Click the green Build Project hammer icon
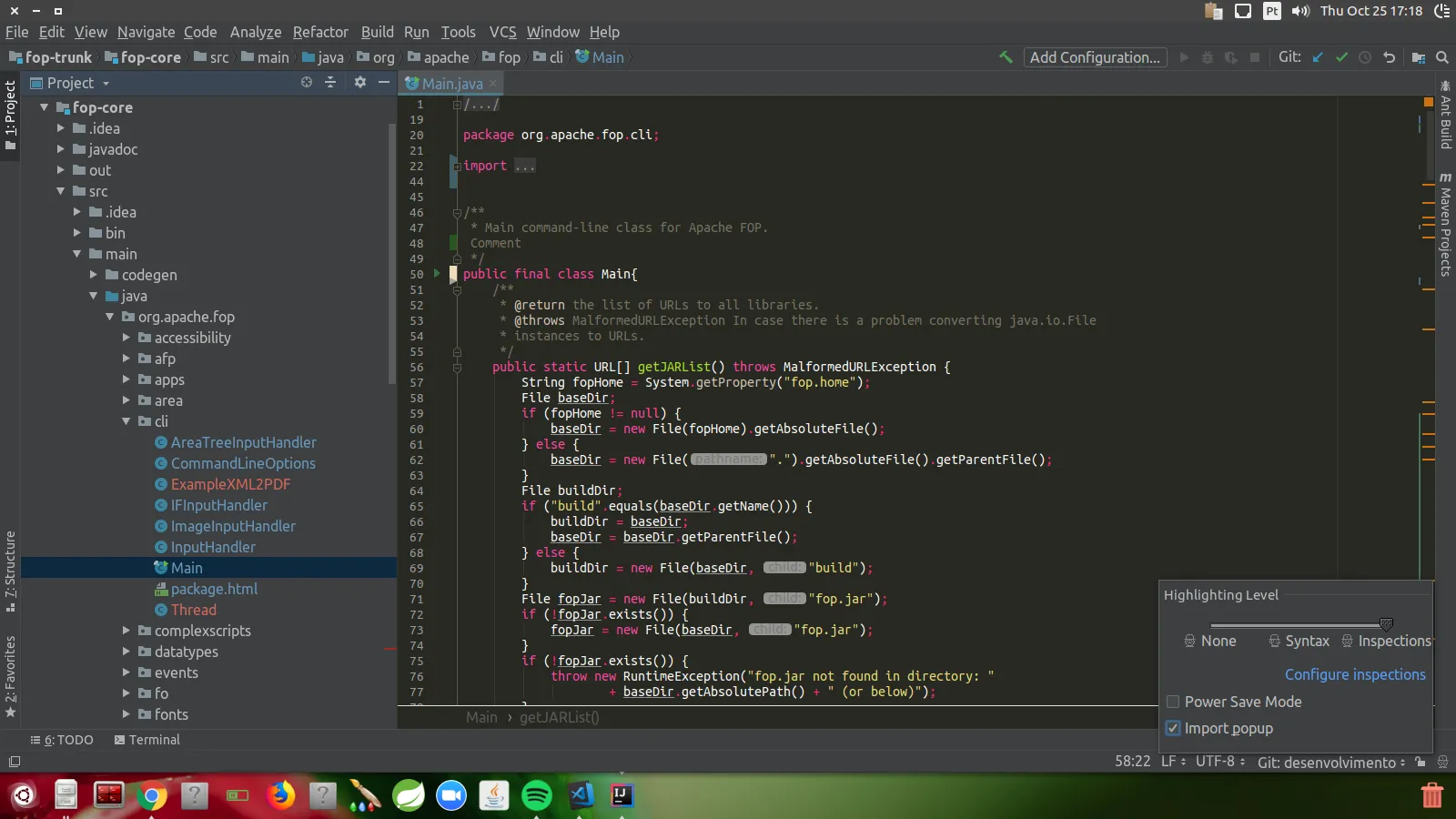The width and height of the screenshot is (1456, 819). click(1006, 57)
